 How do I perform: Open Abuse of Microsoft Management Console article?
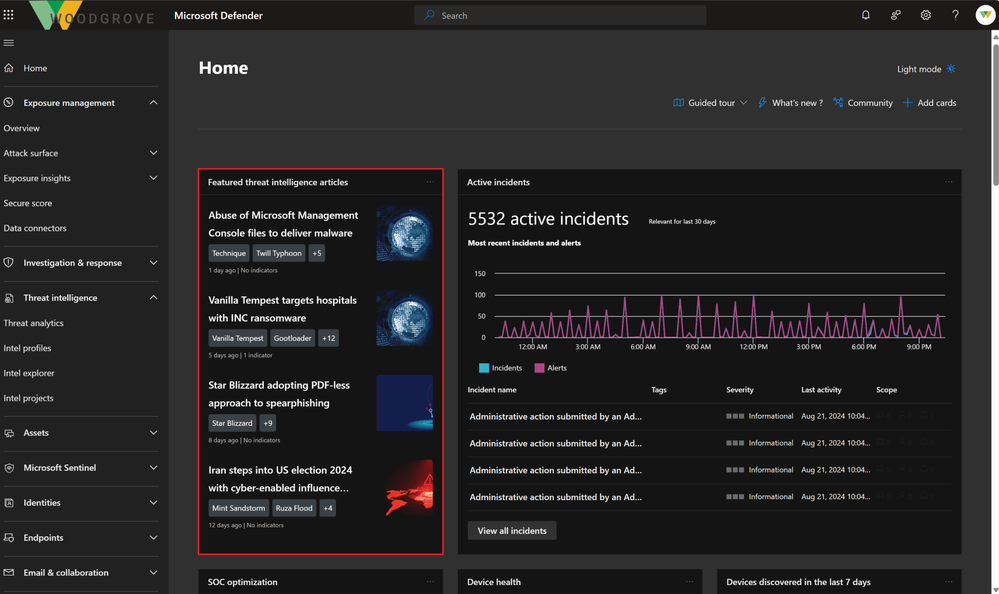click(283, 224)
